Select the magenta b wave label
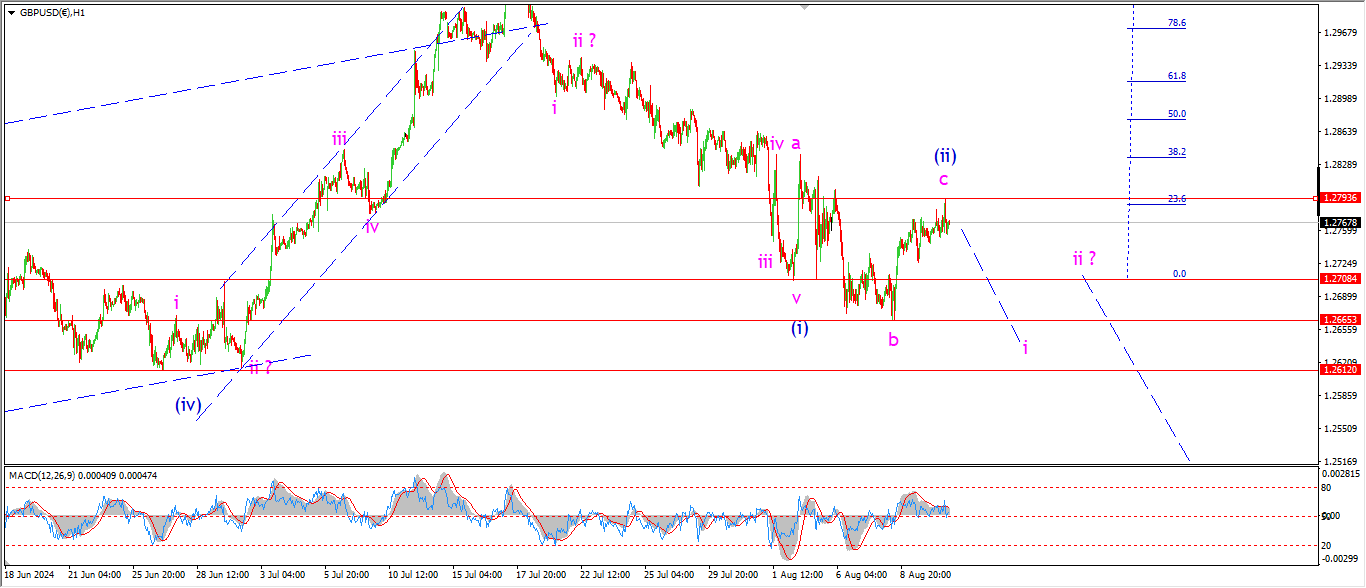 pos(893,340)
